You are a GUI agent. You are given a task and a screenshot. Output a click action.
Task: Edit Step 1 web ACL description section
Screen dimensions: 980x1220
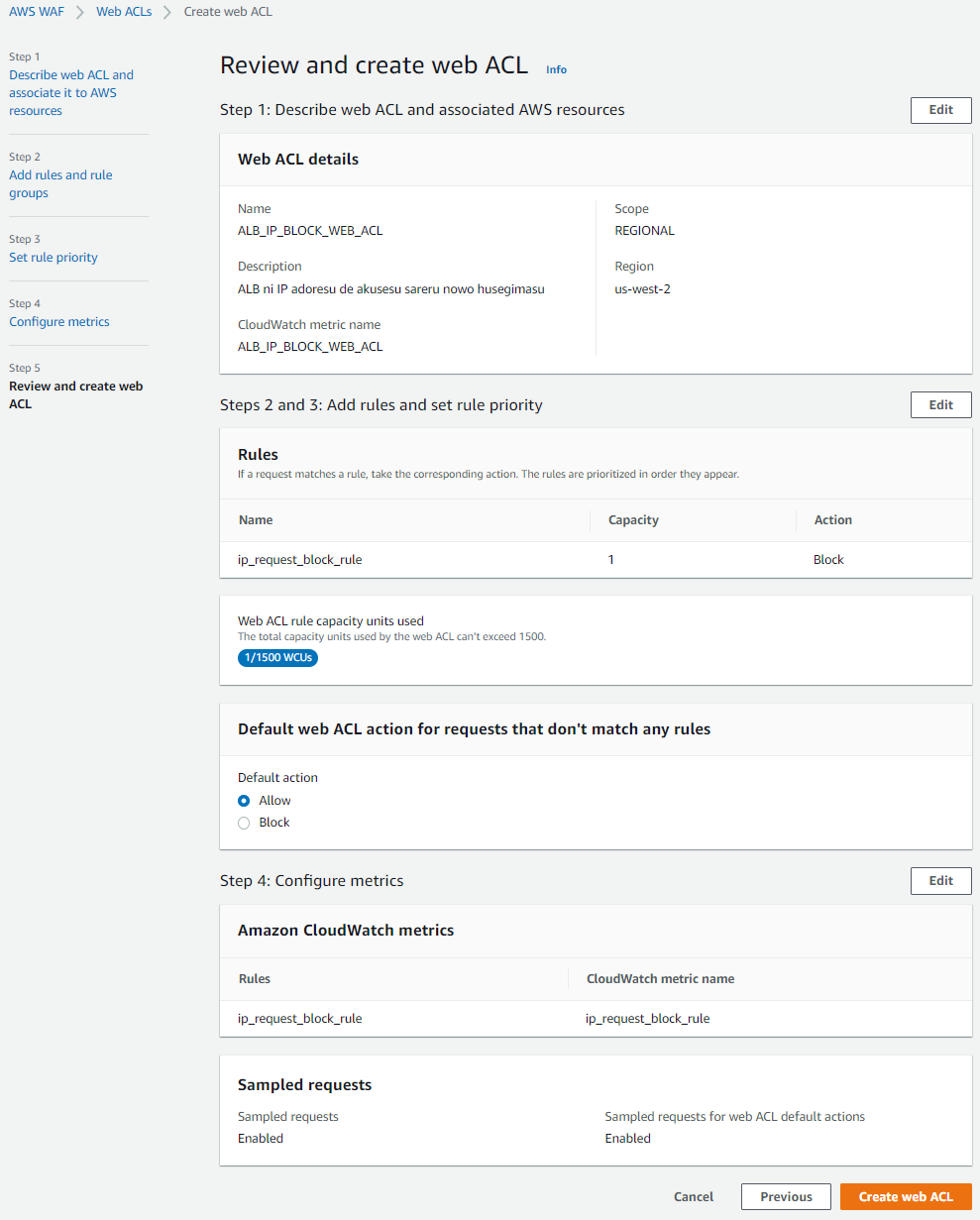click(940, 110)
